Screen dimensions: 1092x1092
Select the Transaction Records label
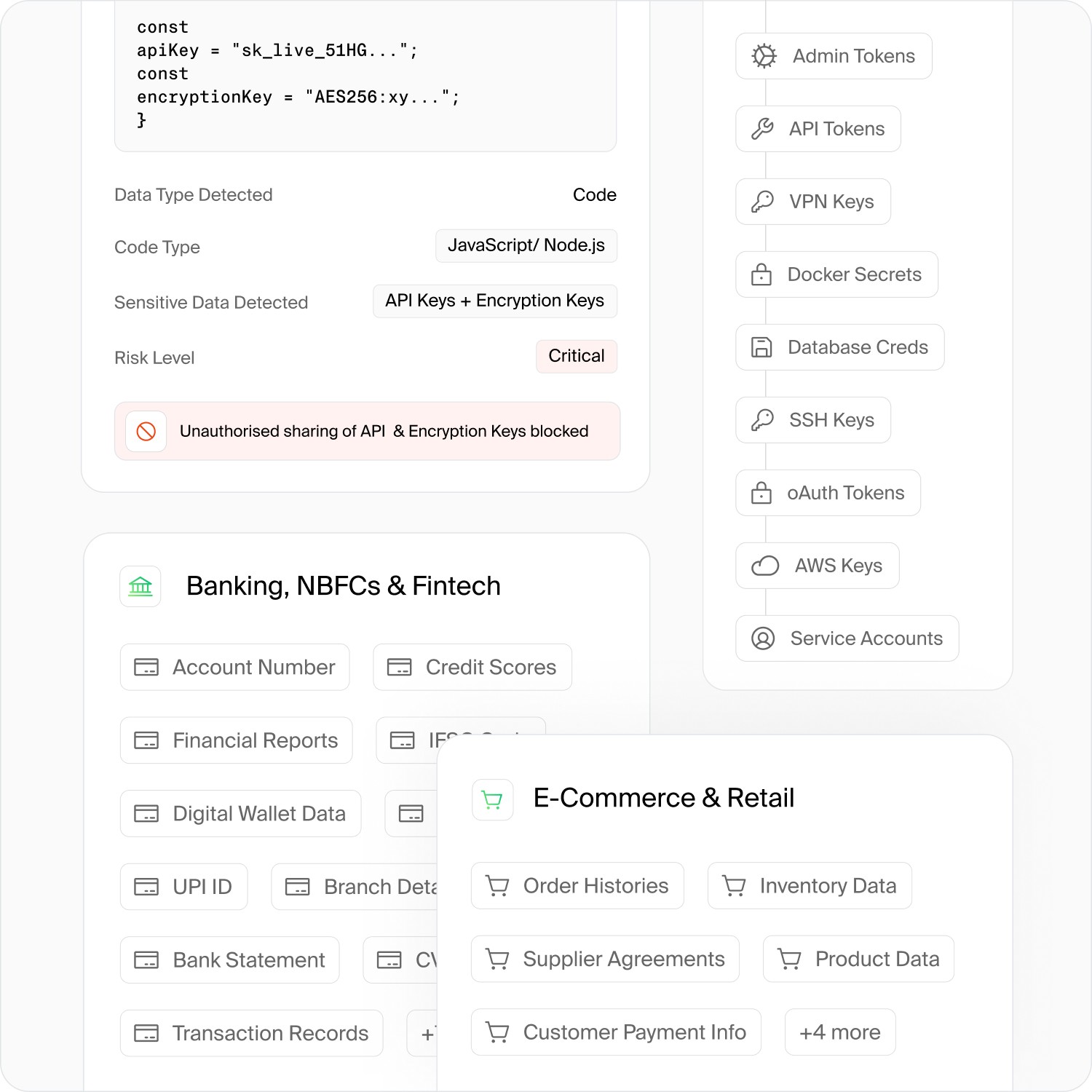tap(270, 1033)
